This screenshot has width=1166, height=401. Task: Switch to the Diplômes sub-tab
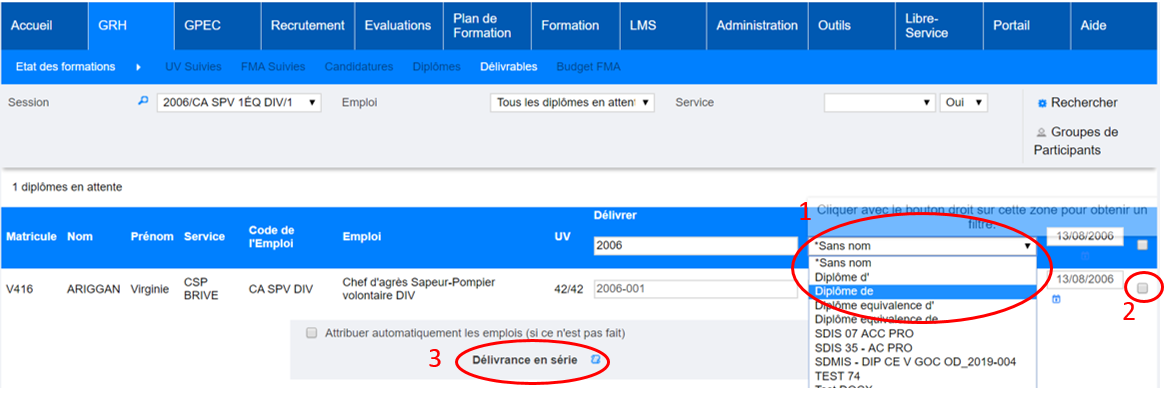tap(436, 67)
